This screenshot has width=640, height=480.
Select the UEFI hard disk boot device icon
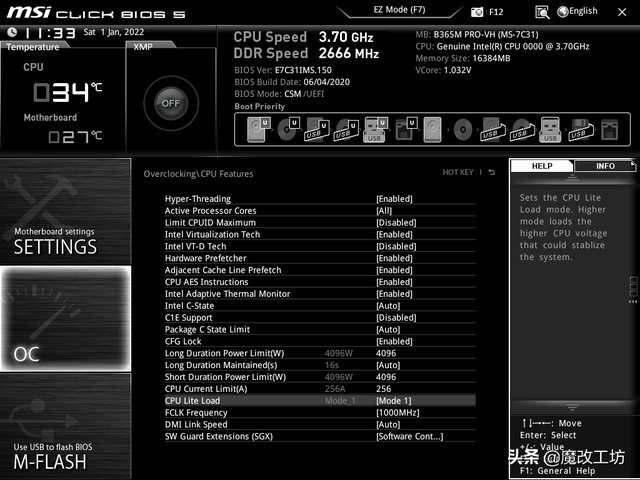(x=259, y=129)
